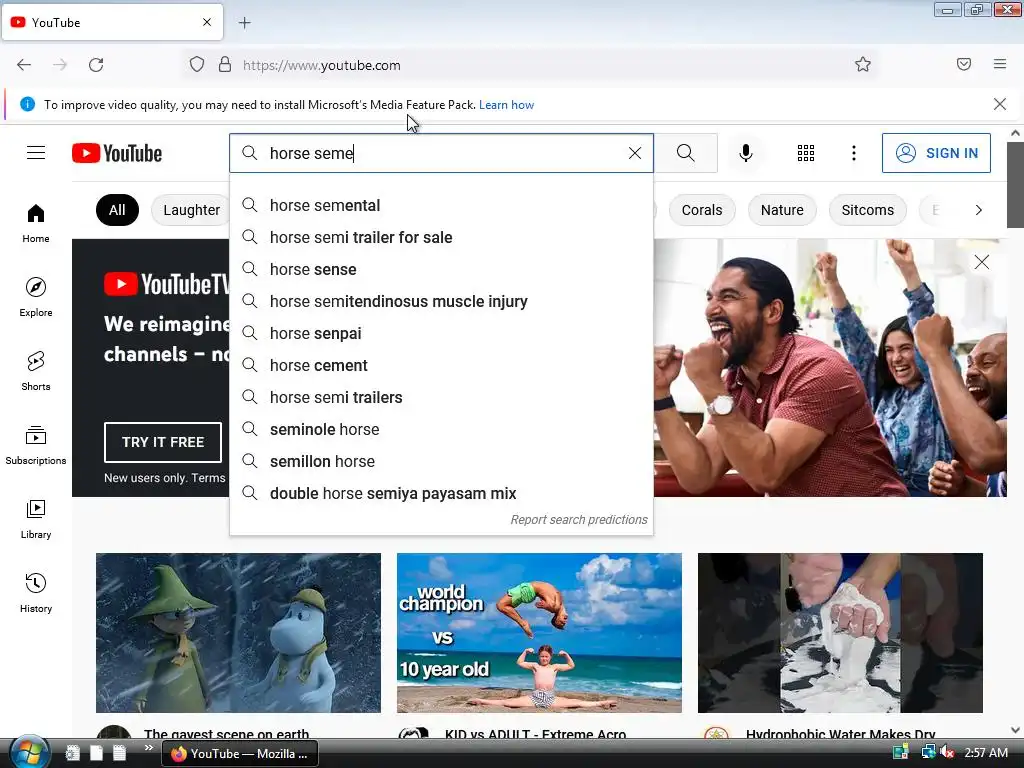
Task: Choose suggestion 'horse senpai'
Action: coord(441,333)
